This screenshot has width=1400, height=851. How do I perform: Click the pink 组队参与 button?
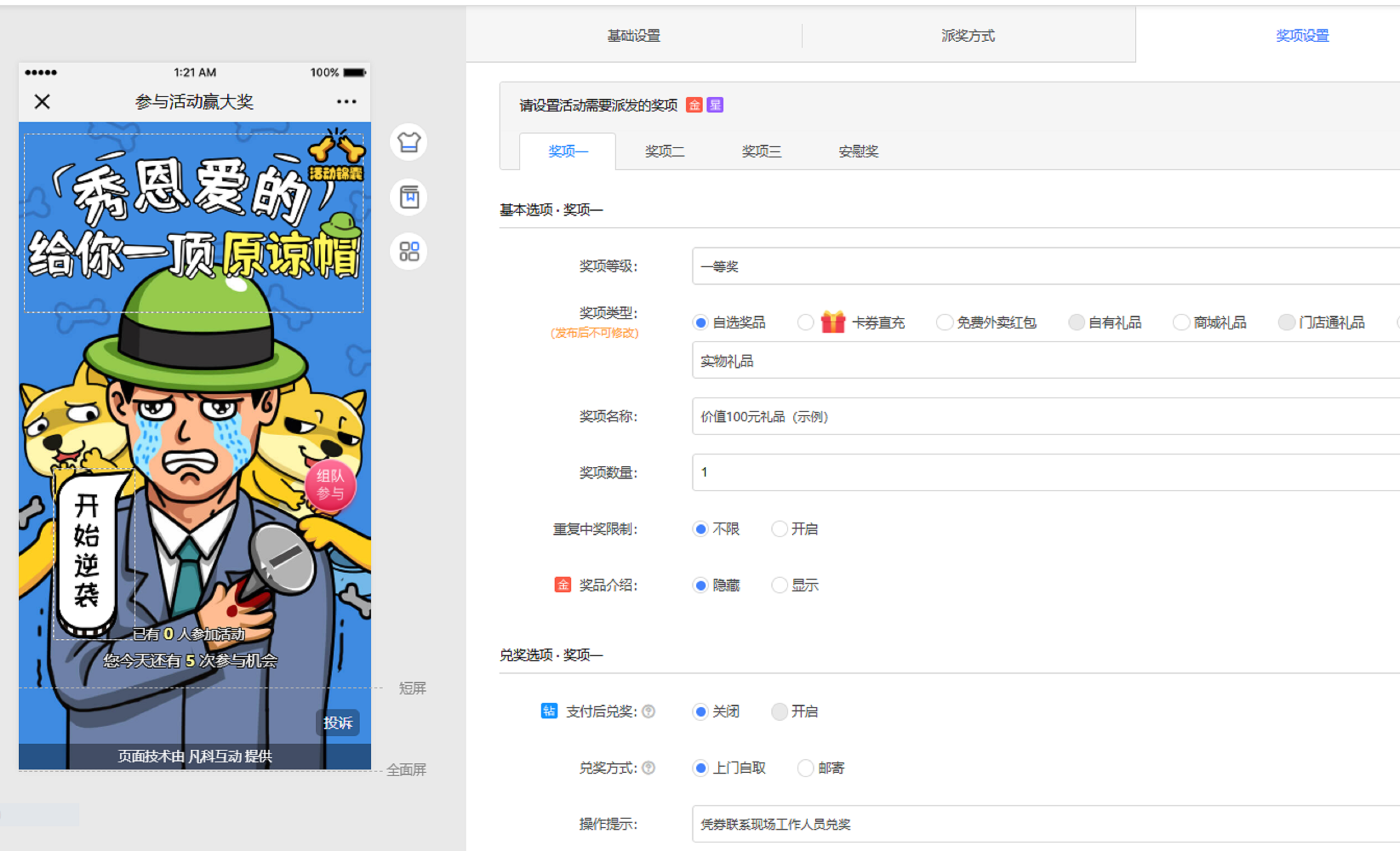330,485
